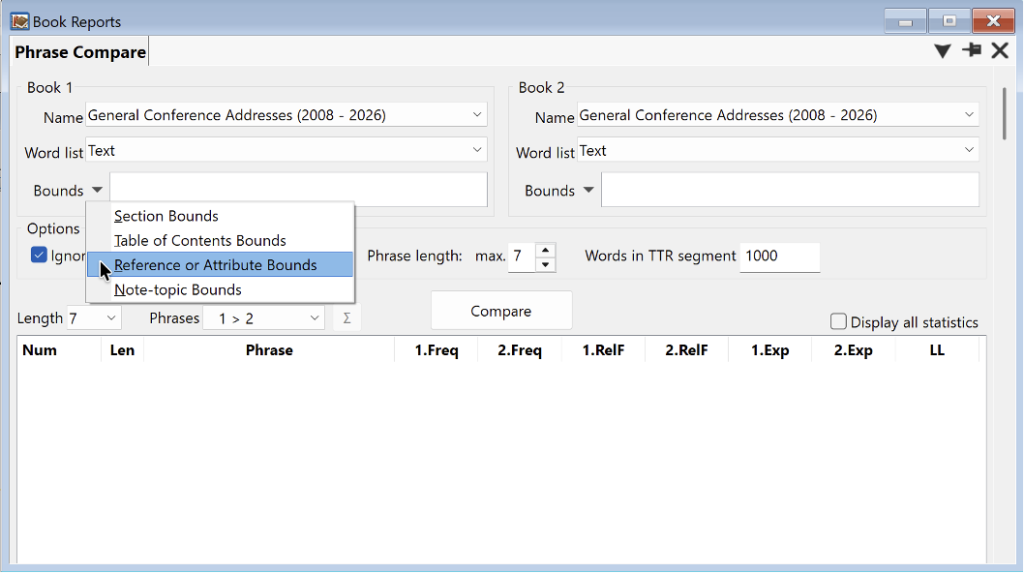Select Reference or Attribute Bounds
The width and height of the screenshot is (1024, 573).
tap(220, 265)
